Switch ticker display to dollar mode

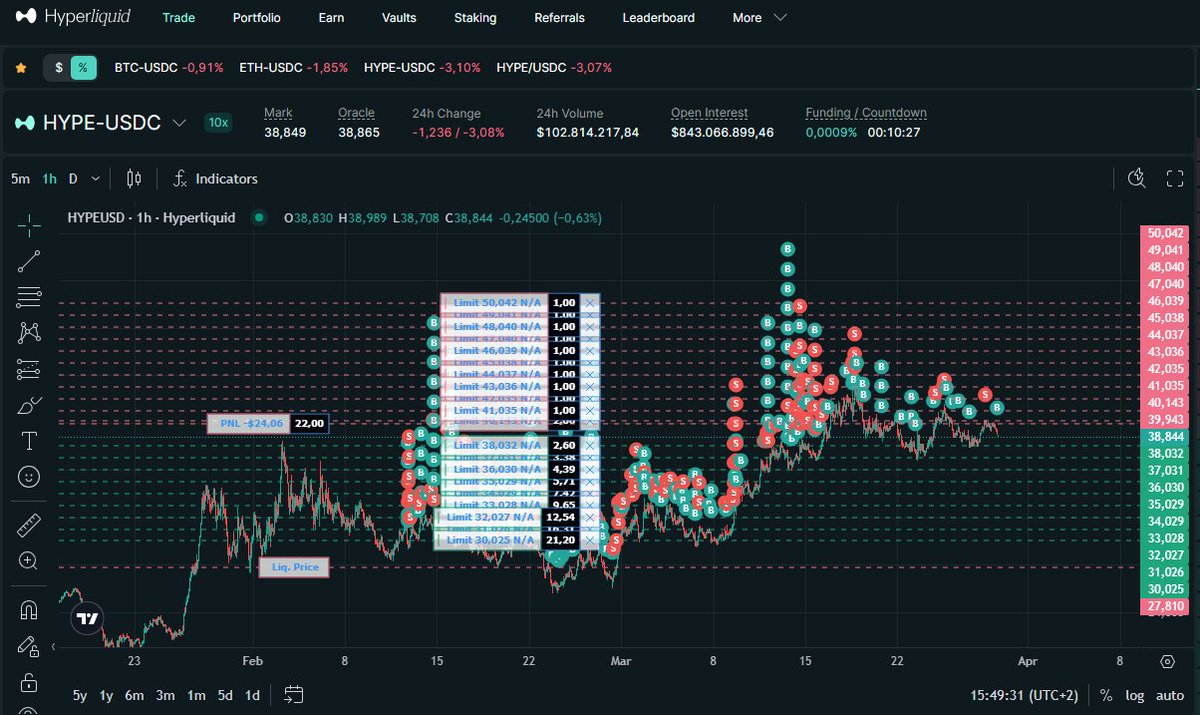click(x=59, y=68)
